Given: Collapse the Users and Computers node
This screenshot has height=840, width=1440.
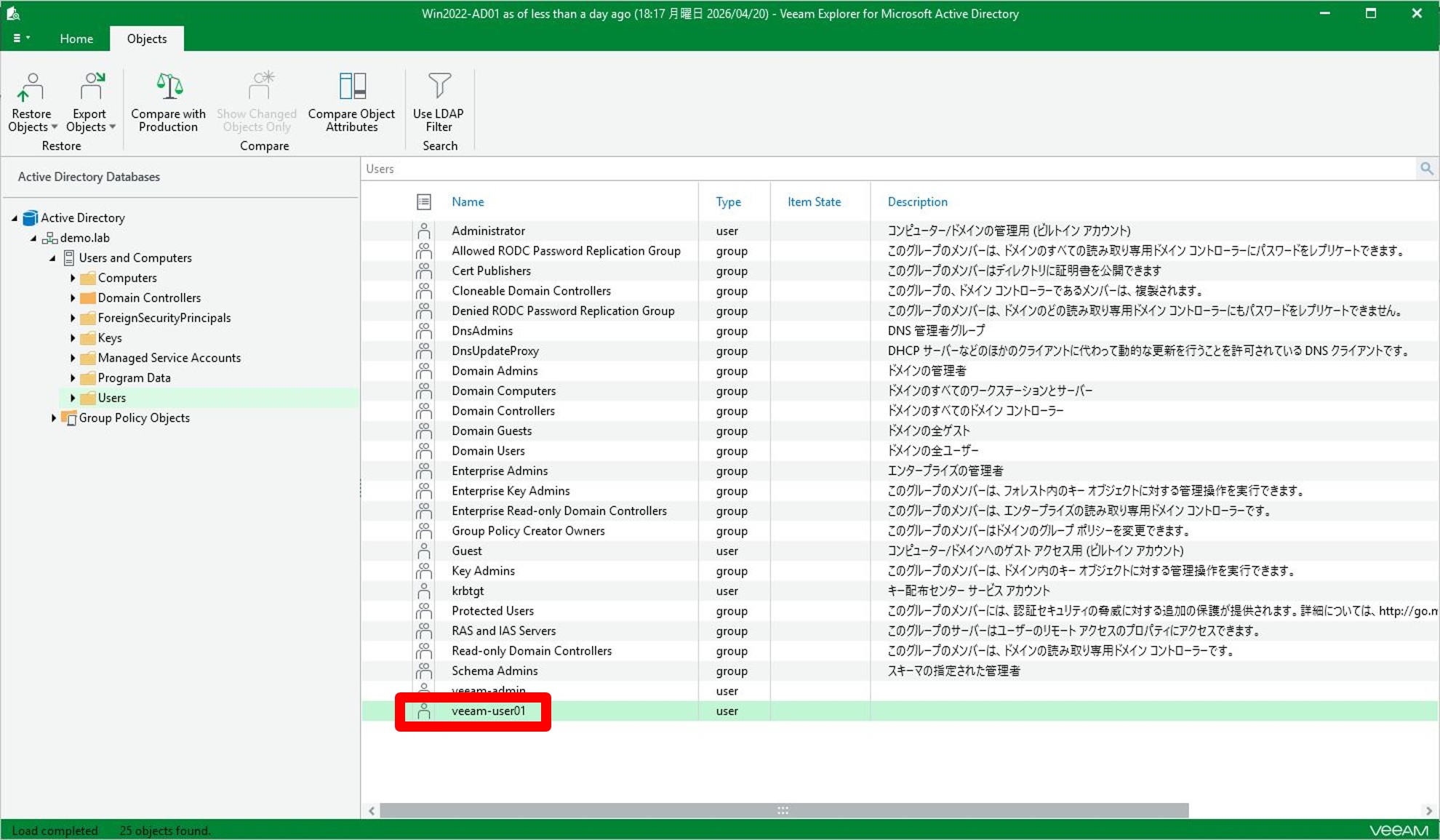Looking at the screenshot, I should click(52, 258).
